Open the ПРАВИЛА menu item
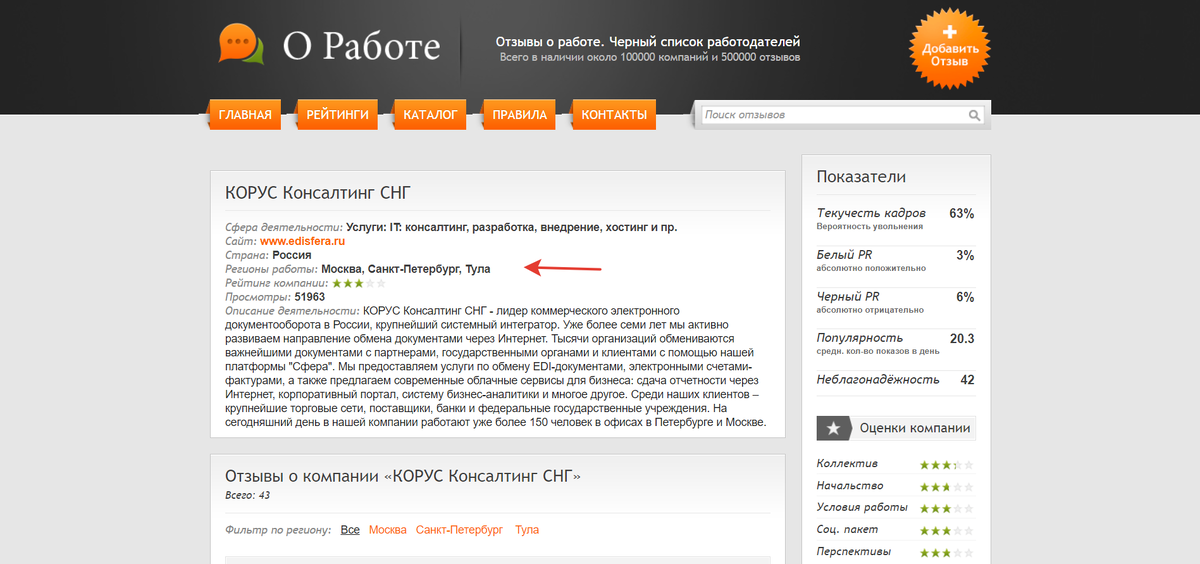This screenshot has height=564, width=1200. point(519,115)
